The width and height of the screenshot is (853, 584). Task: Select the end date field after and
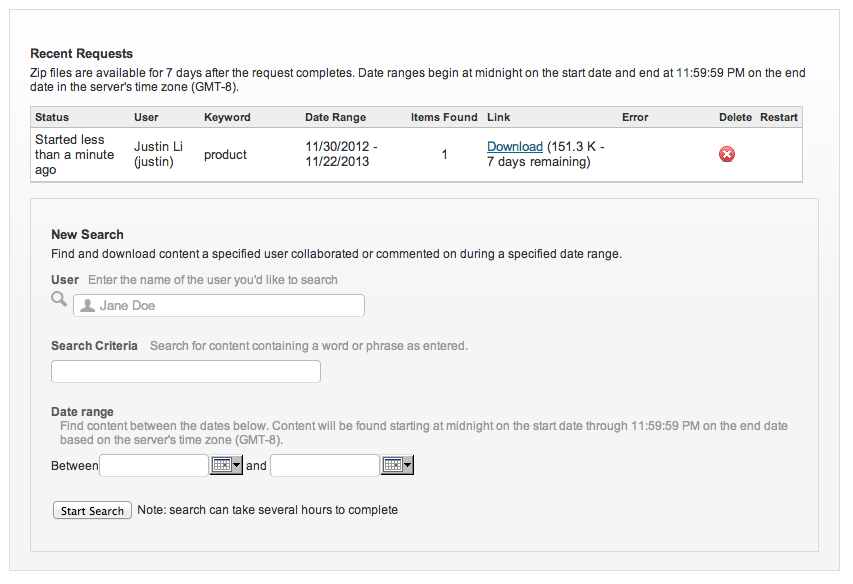[x=324, y=465]
